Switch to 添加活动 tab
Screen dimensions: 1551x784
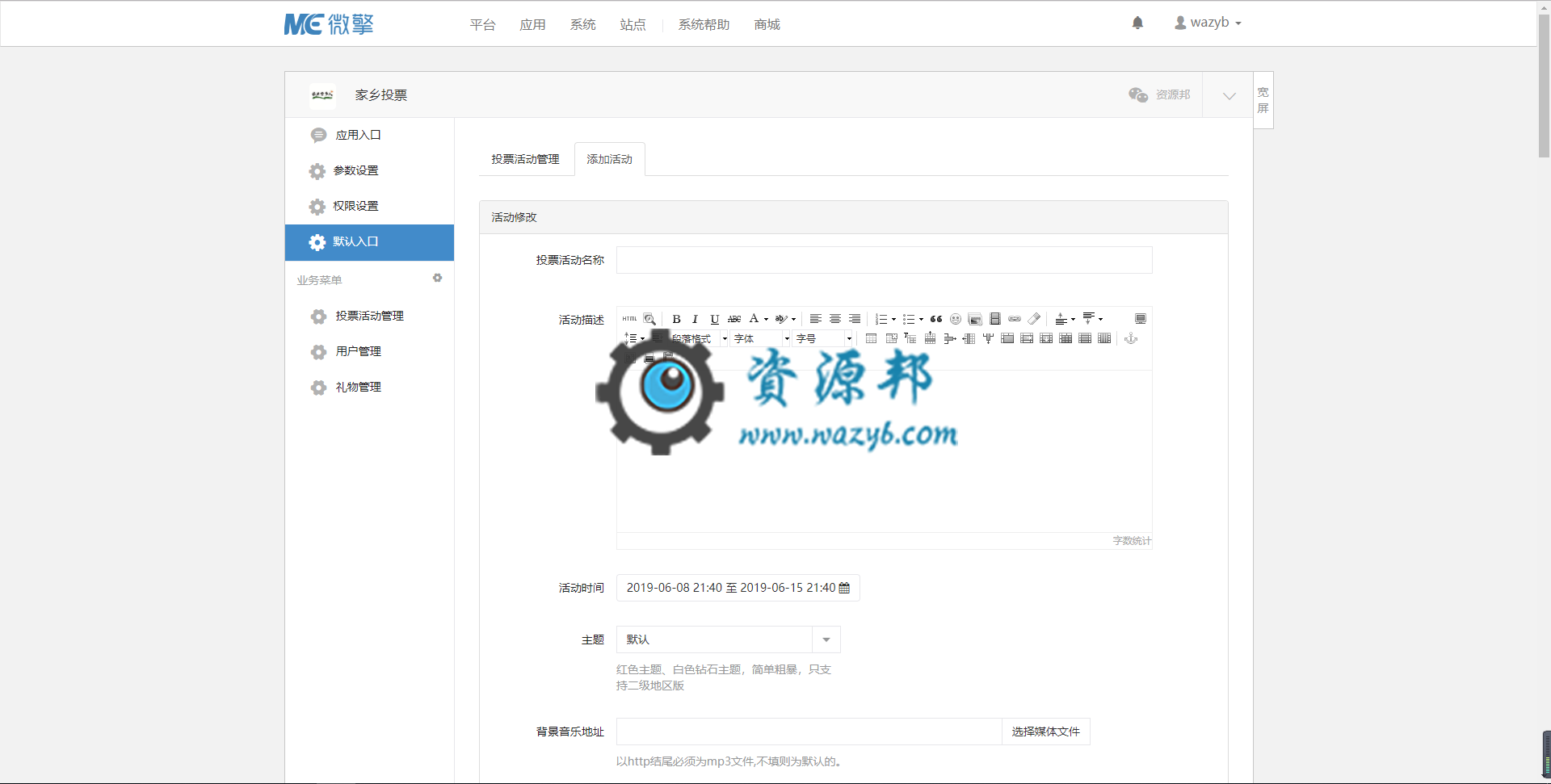[609, 159]
